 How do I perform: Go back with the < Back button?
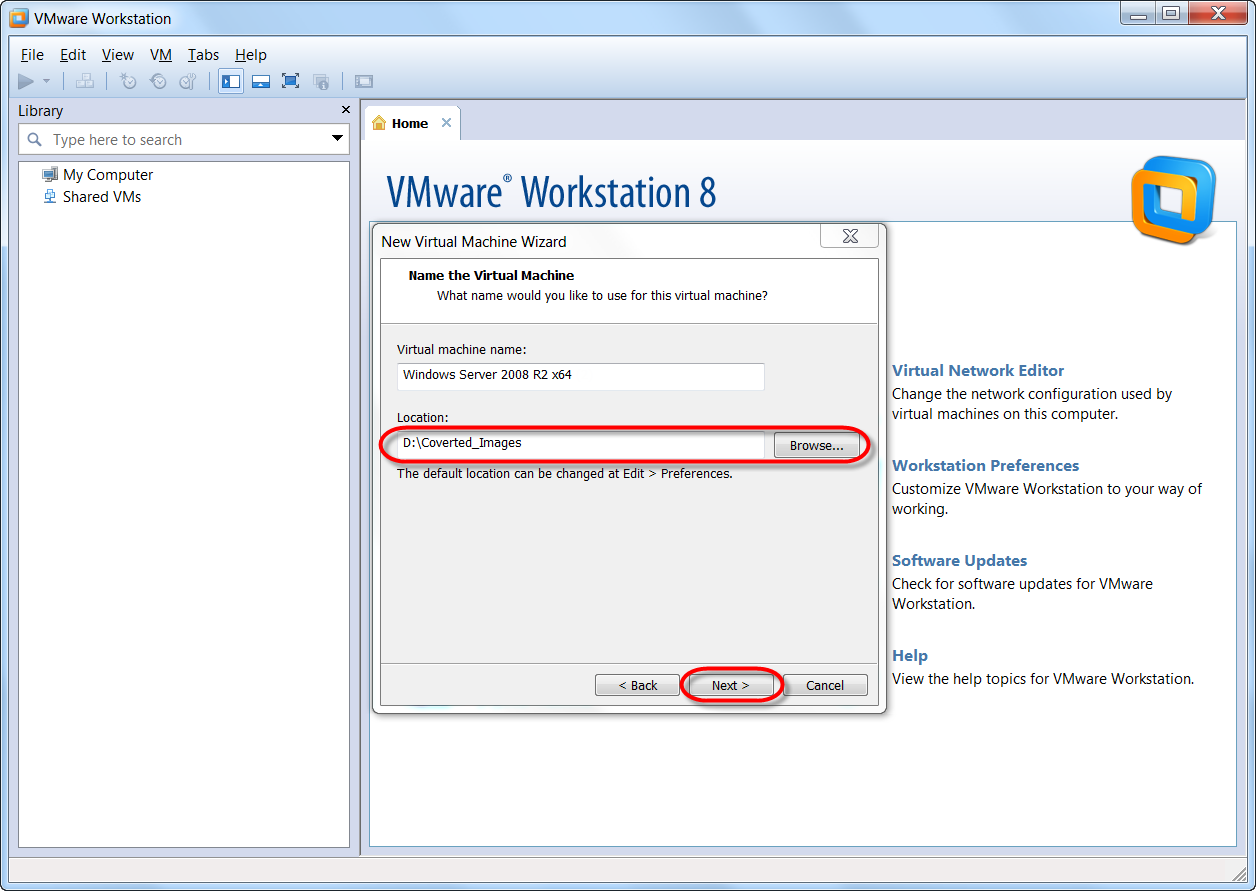[637, 685]
